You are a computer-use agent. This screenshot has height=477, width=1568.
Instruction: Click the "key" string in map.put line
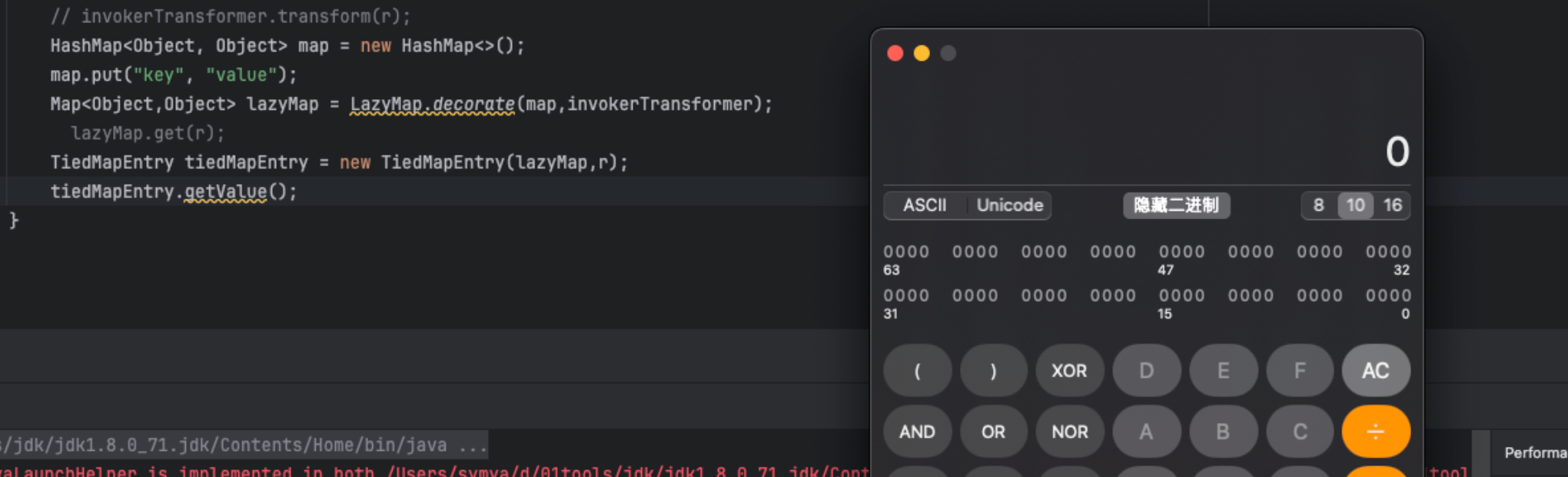(x=158, y=75)
